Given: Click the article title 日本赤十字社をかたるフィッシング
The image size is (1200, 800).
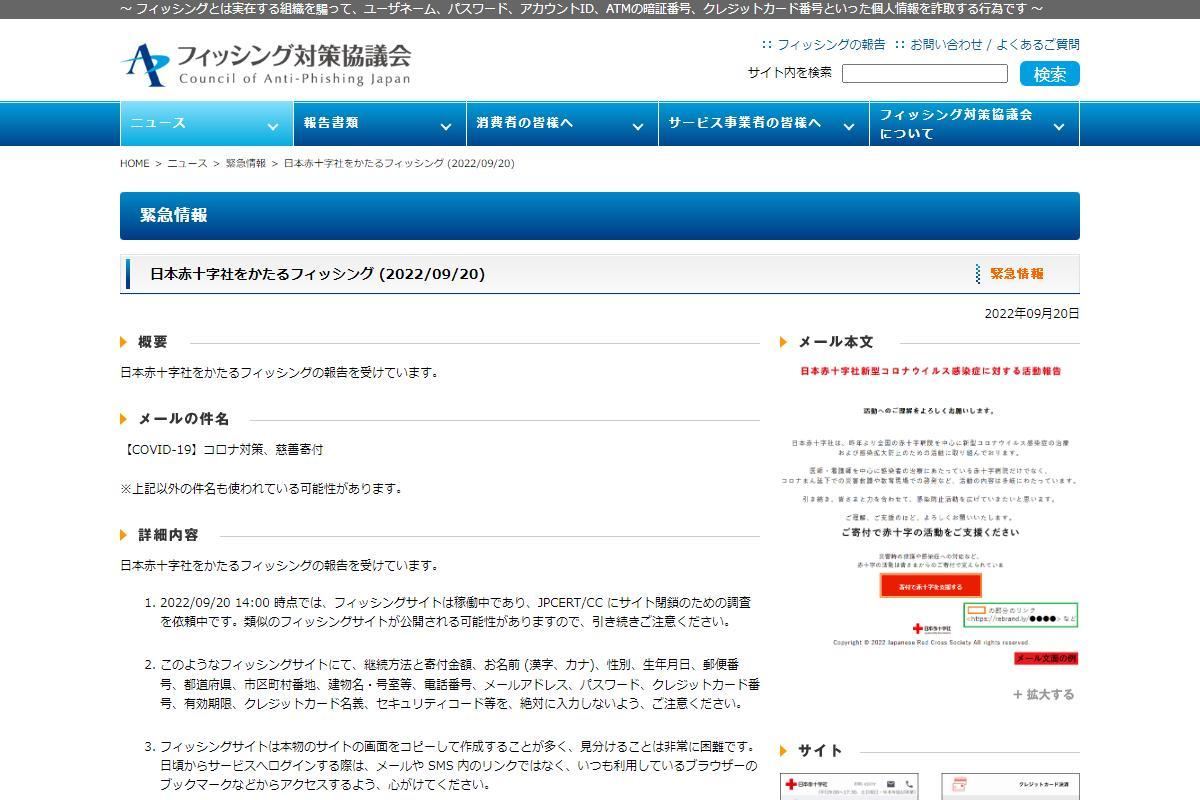Looking at the screenshot, I should (317, 274).
